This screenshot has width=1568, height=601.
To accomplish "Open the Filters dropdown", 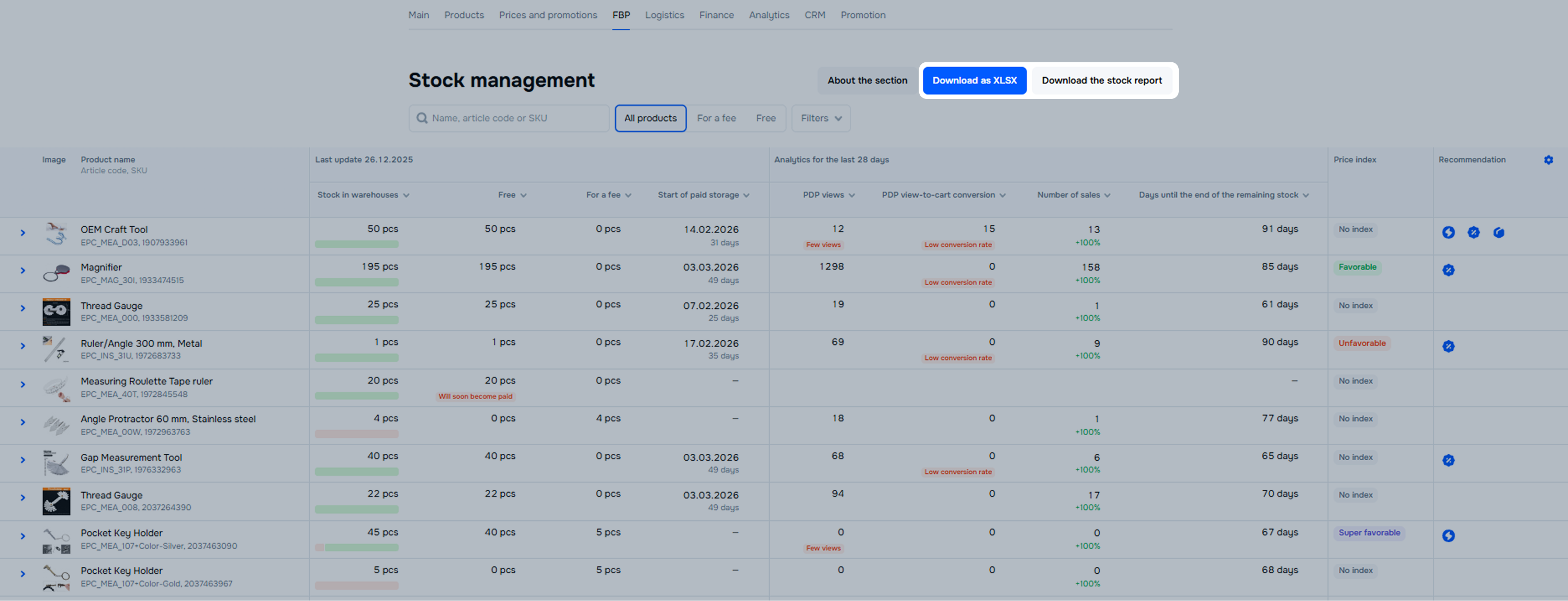I will [820, 118].
